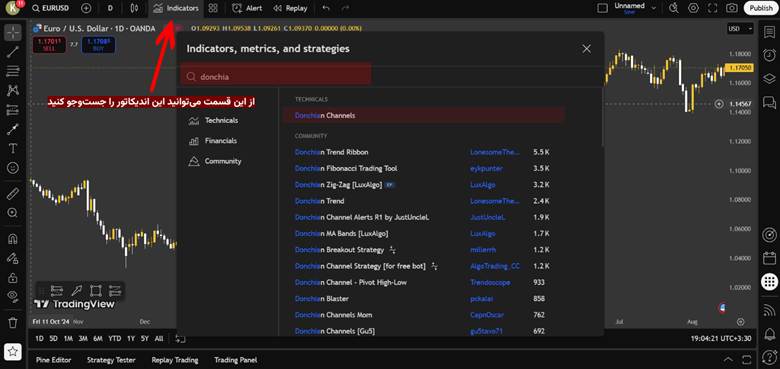The image size is (780, 369).
Task: Select the 1Y date range
Action: click(x=130, y=338)
